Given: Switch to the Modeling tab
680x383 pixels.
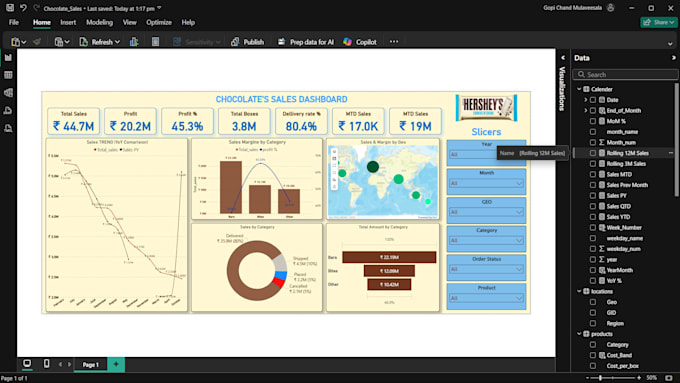Looking at the screenshot, I should 99,22.
